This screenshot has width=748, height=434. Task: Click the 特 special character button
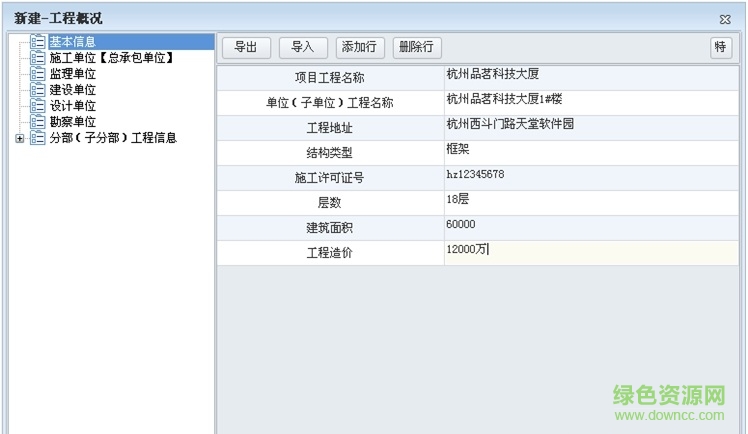point(720,48)
